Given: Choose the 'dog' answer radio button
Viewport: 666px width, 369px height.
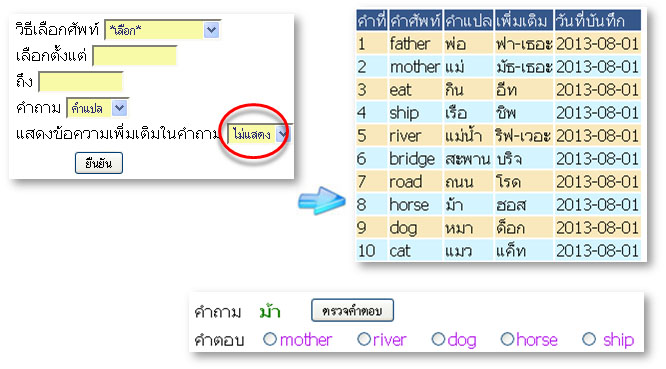Looking at the screenshot, I should pyautogui.click(x=438, y=339).
